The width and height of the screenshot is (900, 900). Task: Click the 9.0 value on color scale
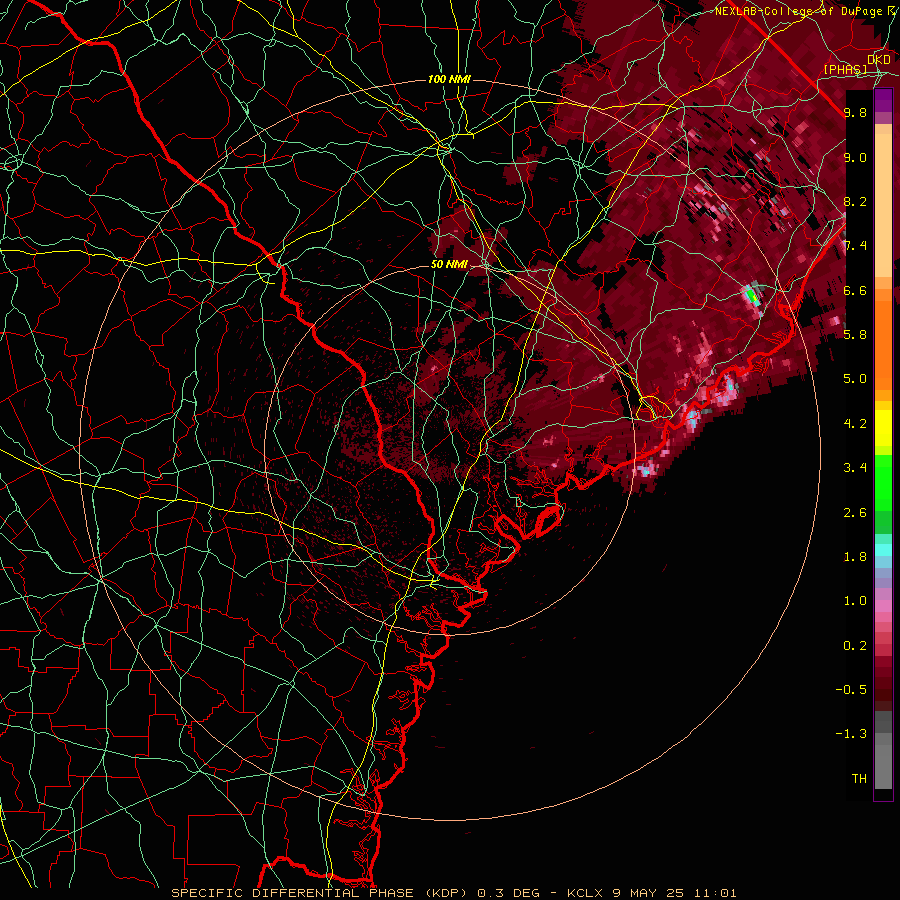(855, 157)
